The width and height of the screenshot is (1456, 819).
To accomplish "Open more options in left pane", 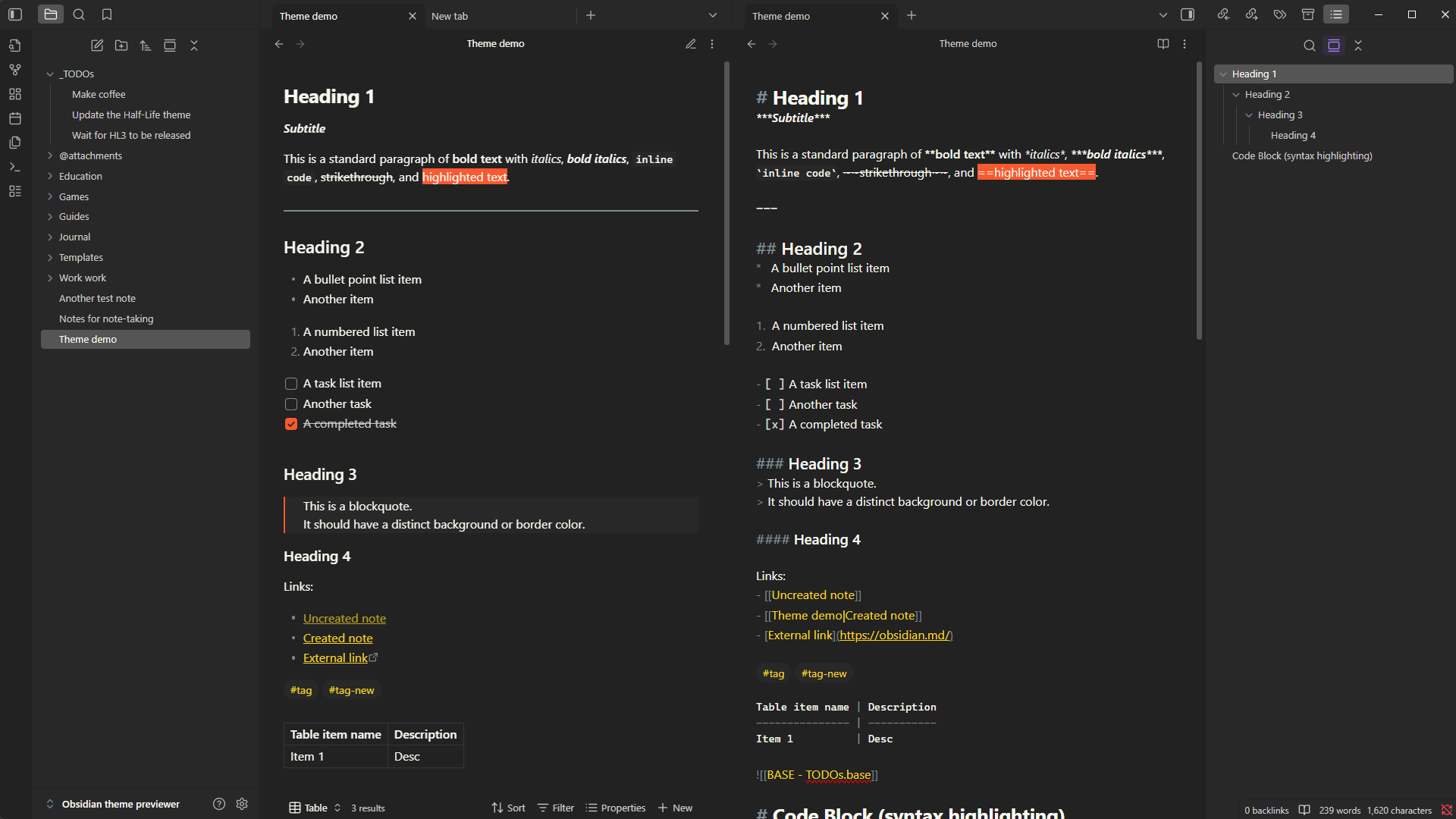I will [712, 44].
